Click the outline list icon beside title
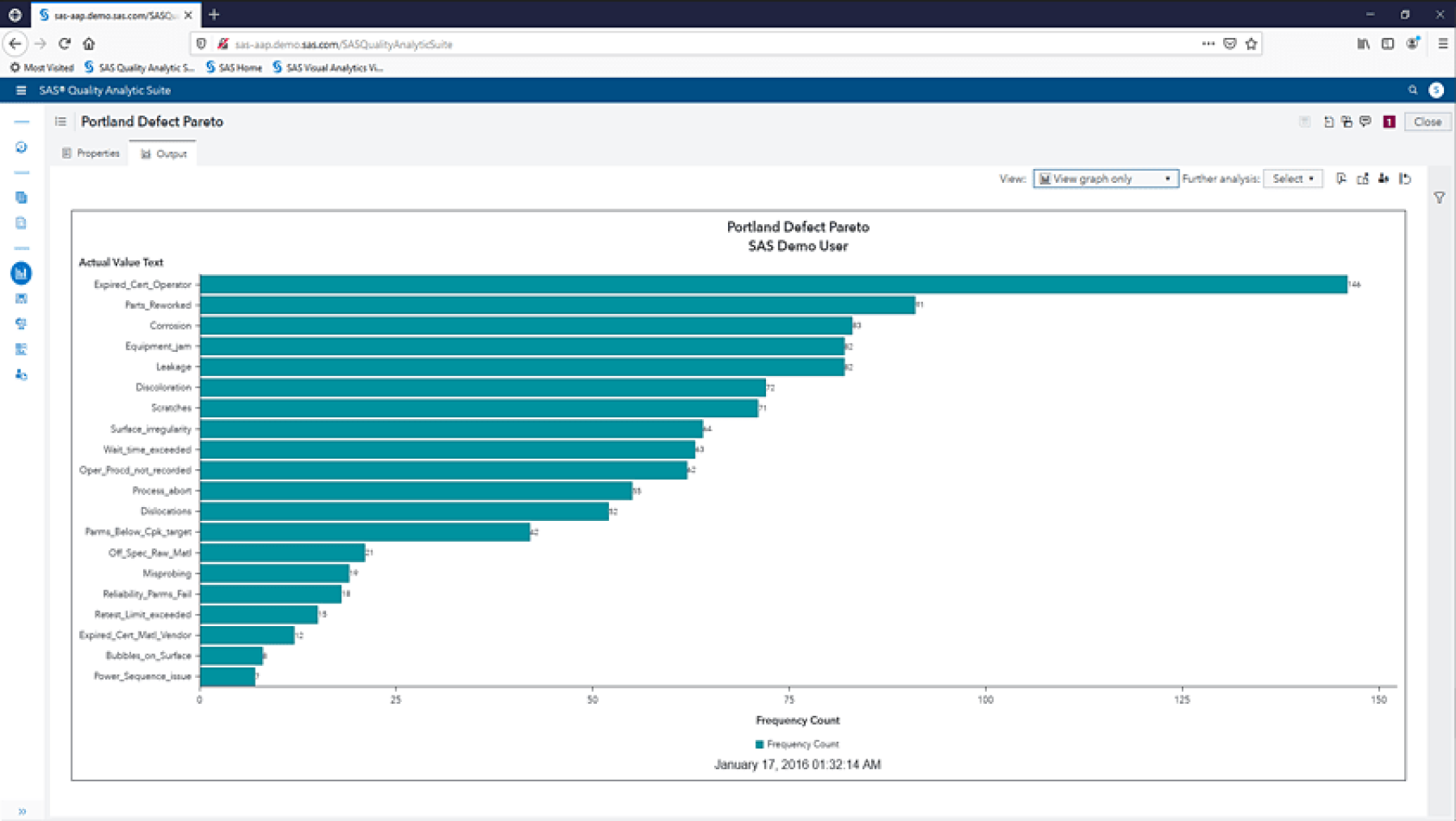Image resolution: width=1456 pixels, height=821 pixels. pos(61,121)
